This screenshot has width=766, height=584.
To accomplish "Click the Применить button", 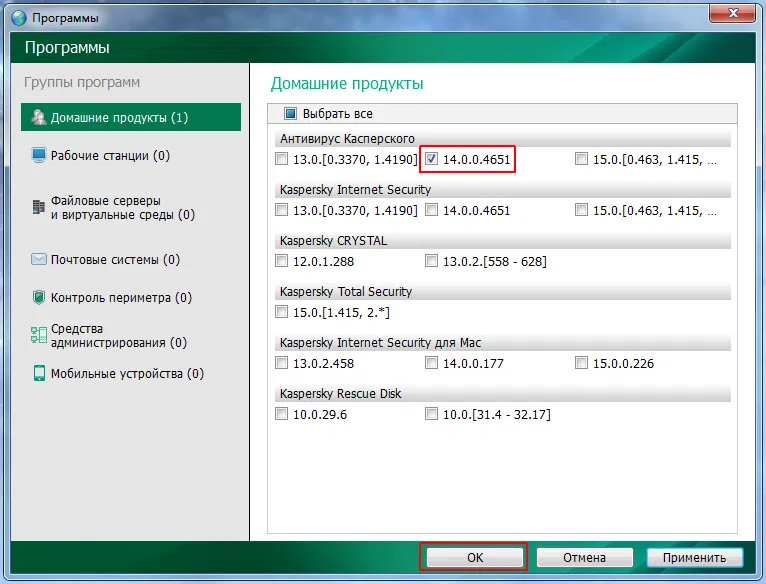I will point(695,558).
